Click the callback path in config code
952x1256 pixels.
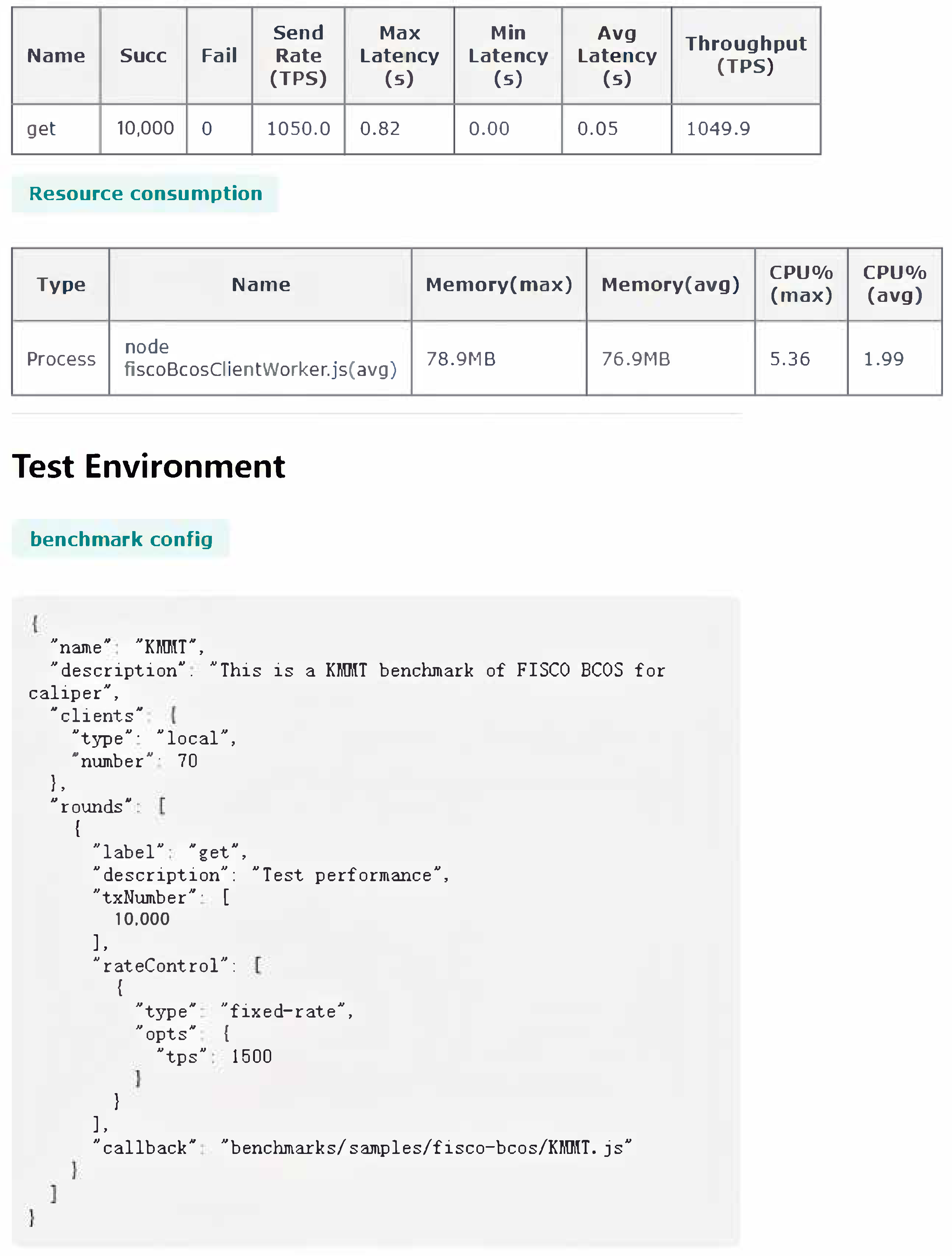click(430, 1148)
